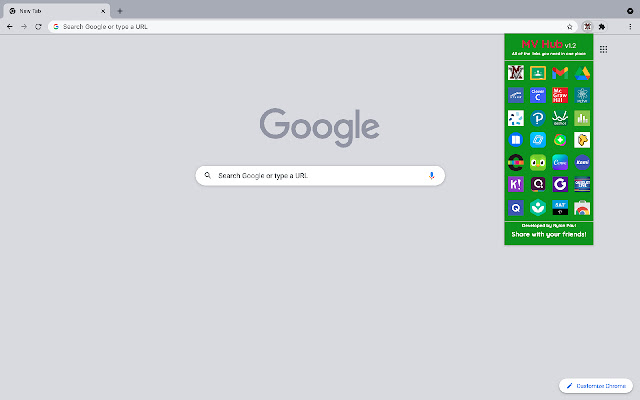Open the blue book icon link
Viewport: 640px width, 400px height.
pos(516,140)
